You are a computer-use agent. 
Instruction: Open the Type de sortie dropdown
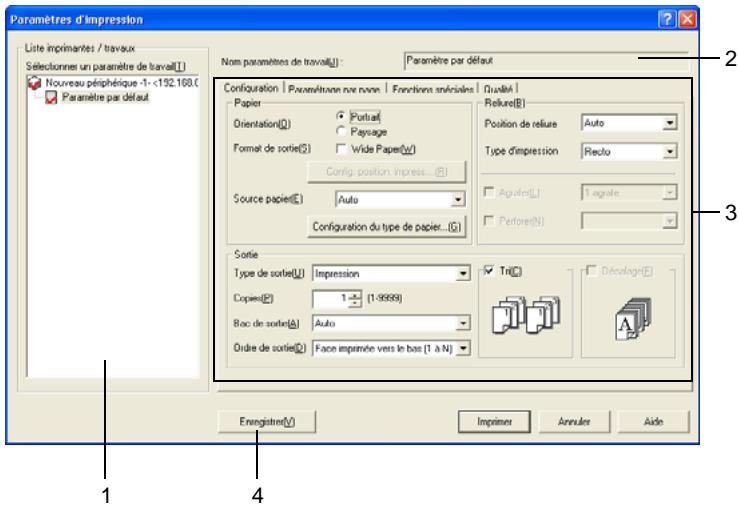pos(463,274)
